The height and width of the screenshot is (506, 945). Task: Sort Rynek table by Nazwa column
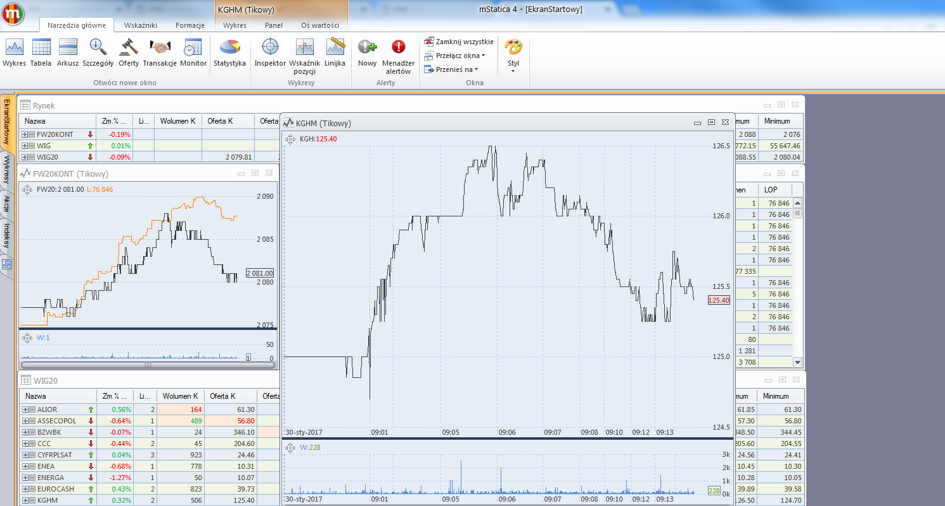[57, 121]
